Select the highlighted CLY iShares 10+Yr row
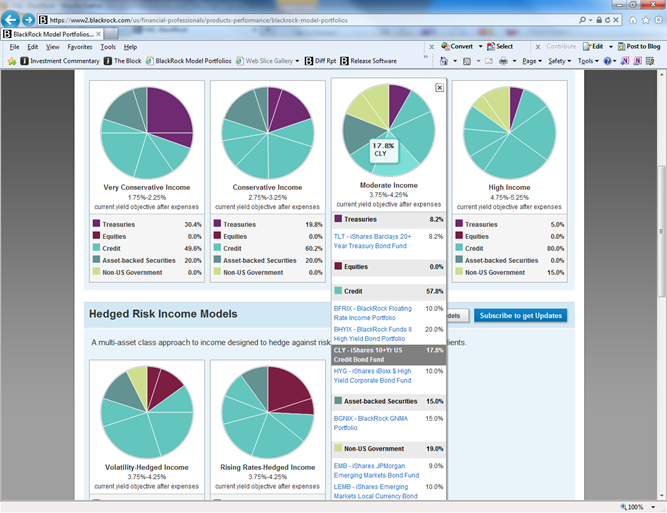This screenshot has width=667, height=513. 389,355
